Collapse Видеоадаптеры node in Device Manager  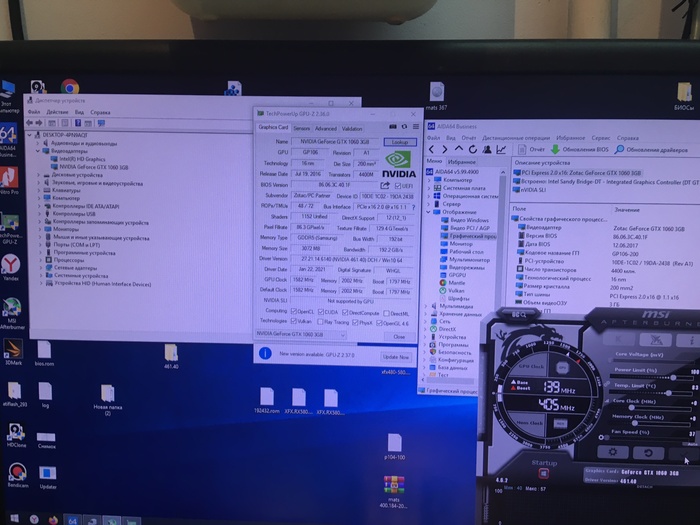(38, 151)
